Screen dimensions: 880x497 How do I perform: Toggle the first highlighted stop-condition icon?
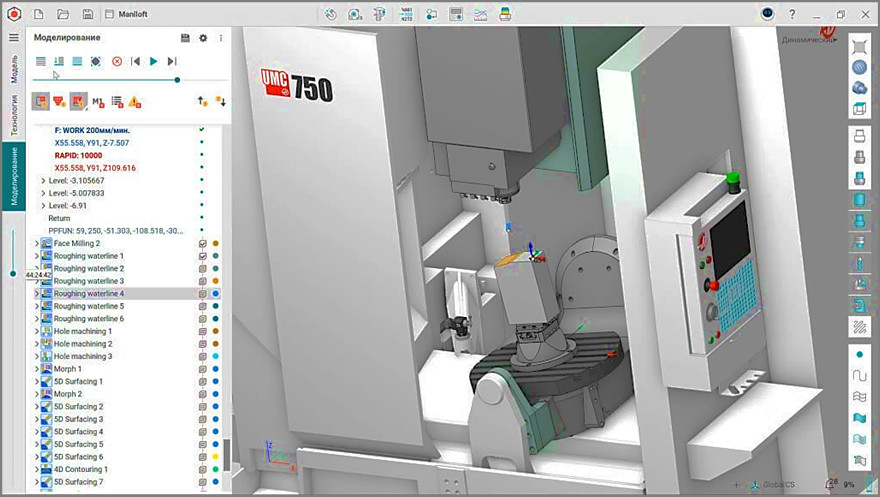[40, 102]
